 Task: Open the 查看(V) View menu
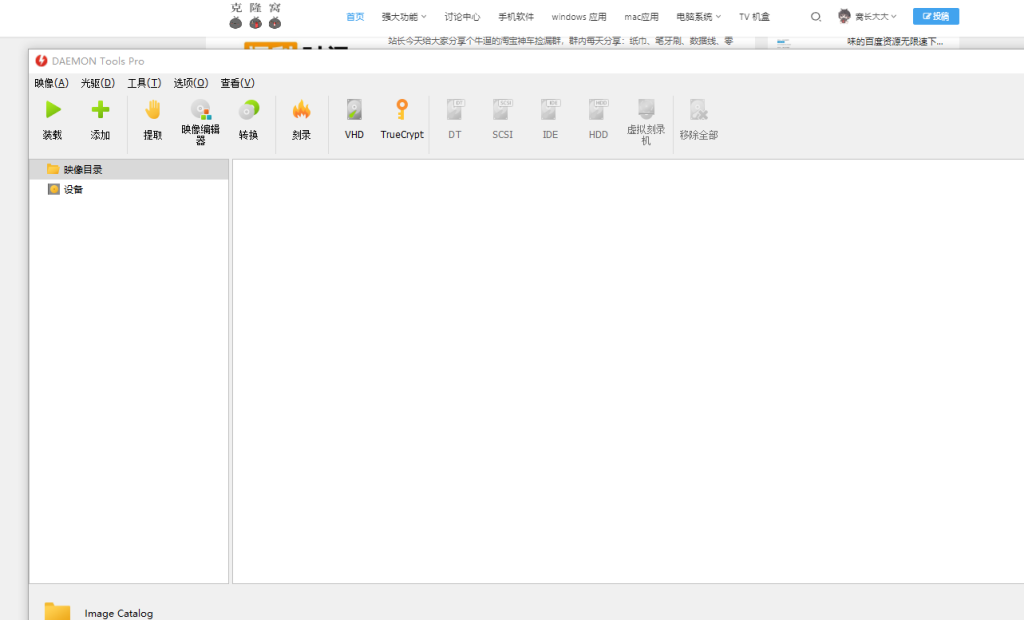(238, 83)
